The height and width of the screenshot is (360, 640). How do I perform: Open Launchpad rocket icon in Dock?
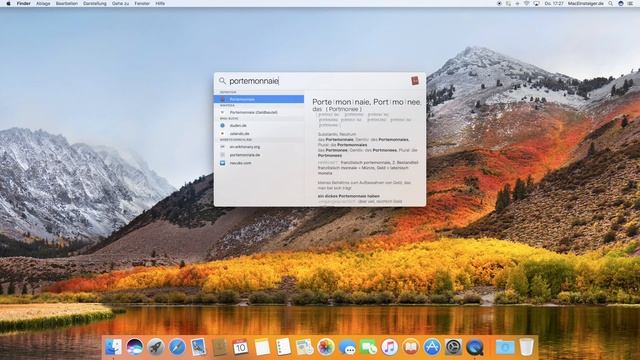tap(156, 347)
